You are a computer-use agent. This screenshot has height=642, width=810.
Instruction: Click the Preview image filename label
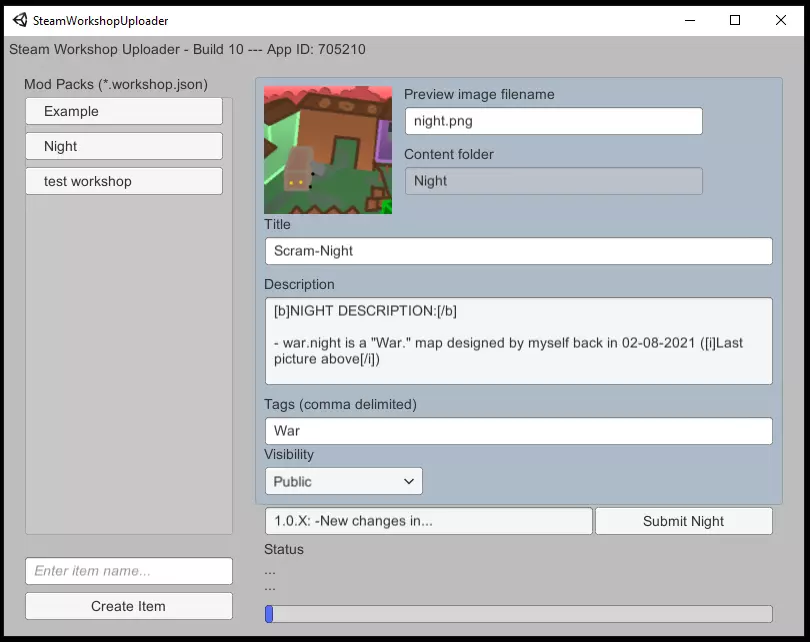pyautogui.click(x=479, y=95)
